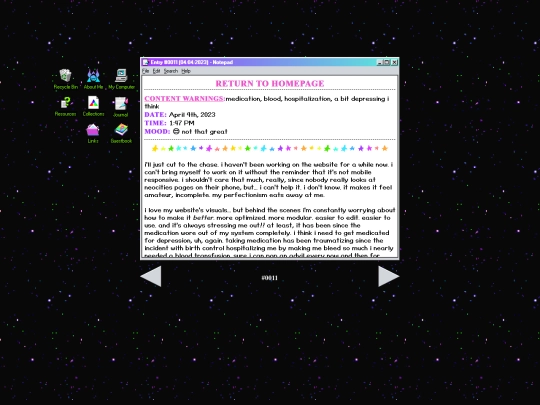Click the Notepad window title text
This screenshot has height=405, width=540.
pos(192,62)
